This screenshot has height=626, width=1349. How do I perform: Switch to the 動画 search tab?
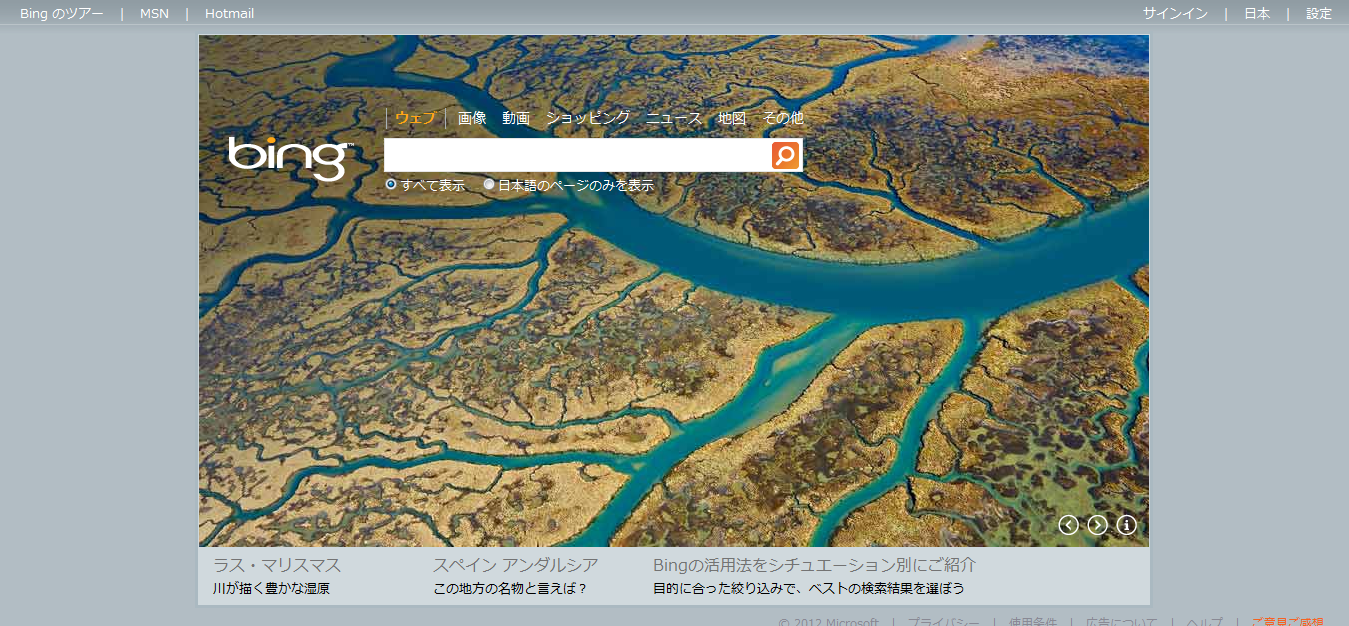516,118
